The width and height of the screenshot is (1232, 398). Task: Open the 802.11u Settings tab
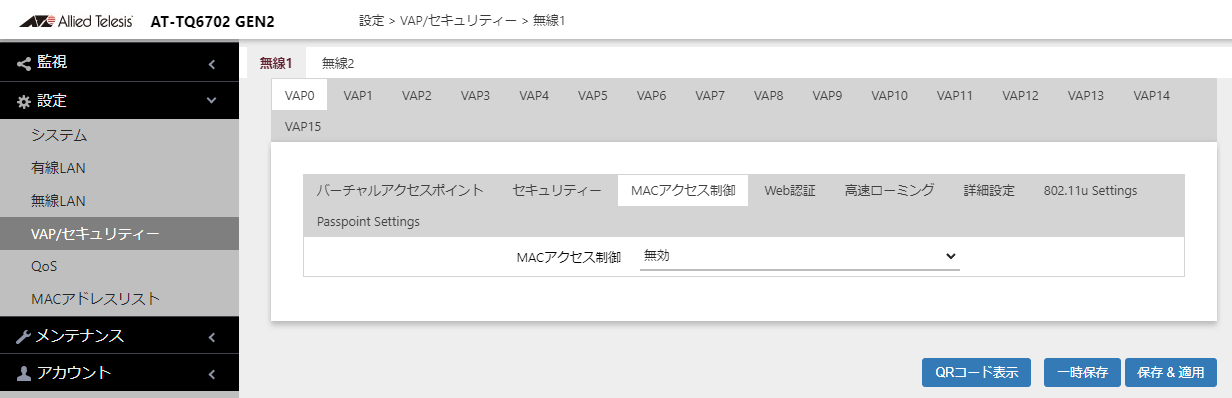(x=1090, y=190)
